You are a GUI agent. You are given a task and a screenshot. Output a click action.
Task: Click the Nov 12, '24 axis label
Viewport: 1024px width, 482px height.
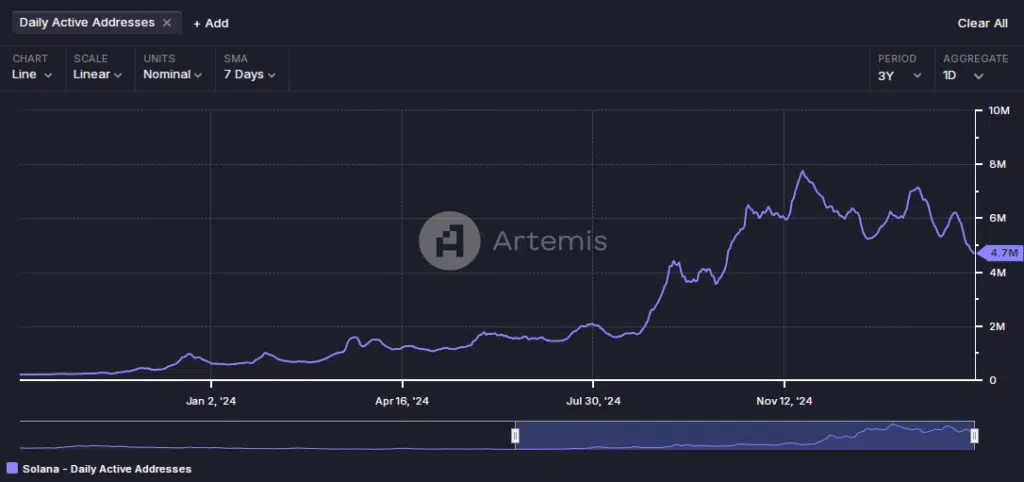click(x=784, y=401)
